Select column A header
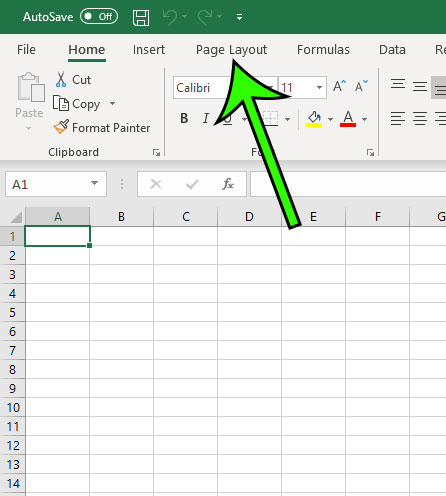The image size is (446, 496). (x=58, y=217)
